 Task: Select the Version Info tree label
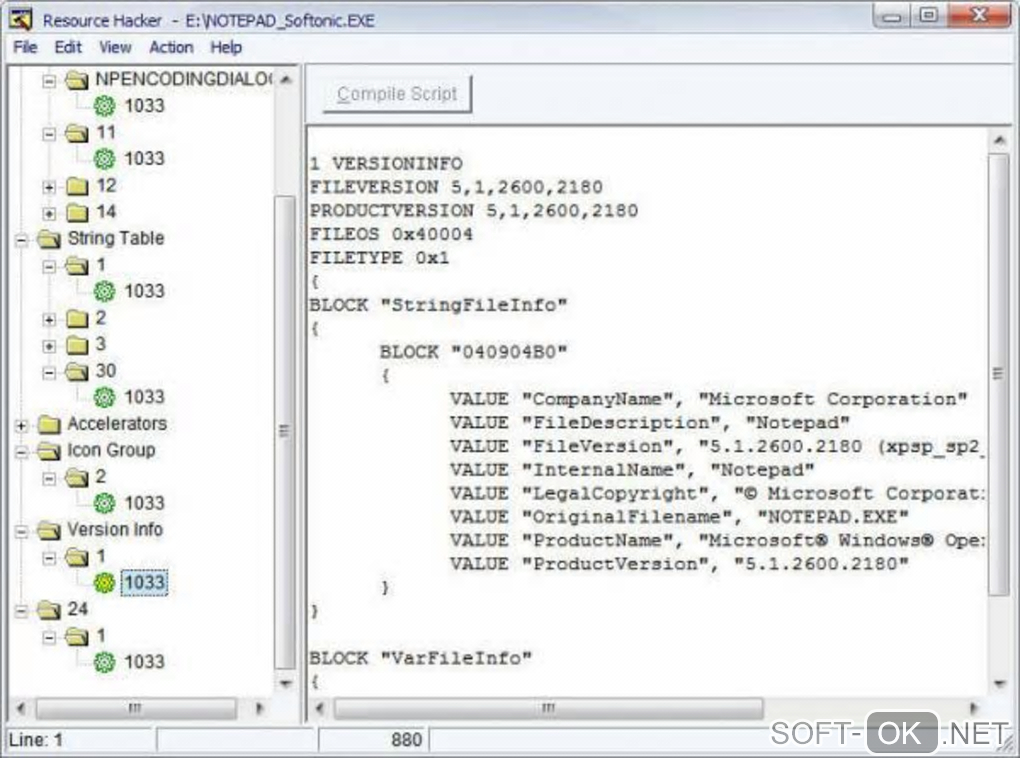click(x=115, y=530)
